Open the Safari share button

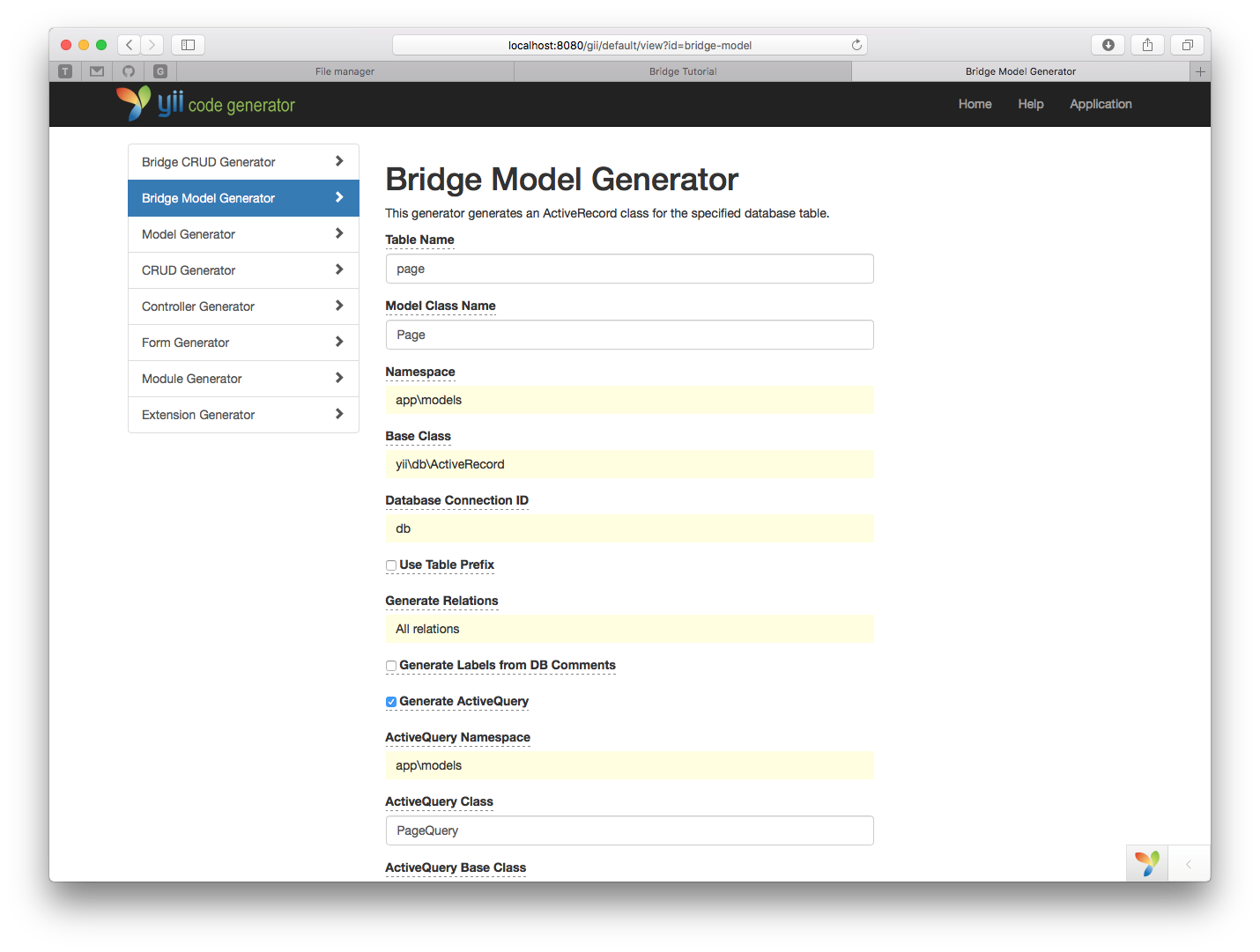(1147, 45)
